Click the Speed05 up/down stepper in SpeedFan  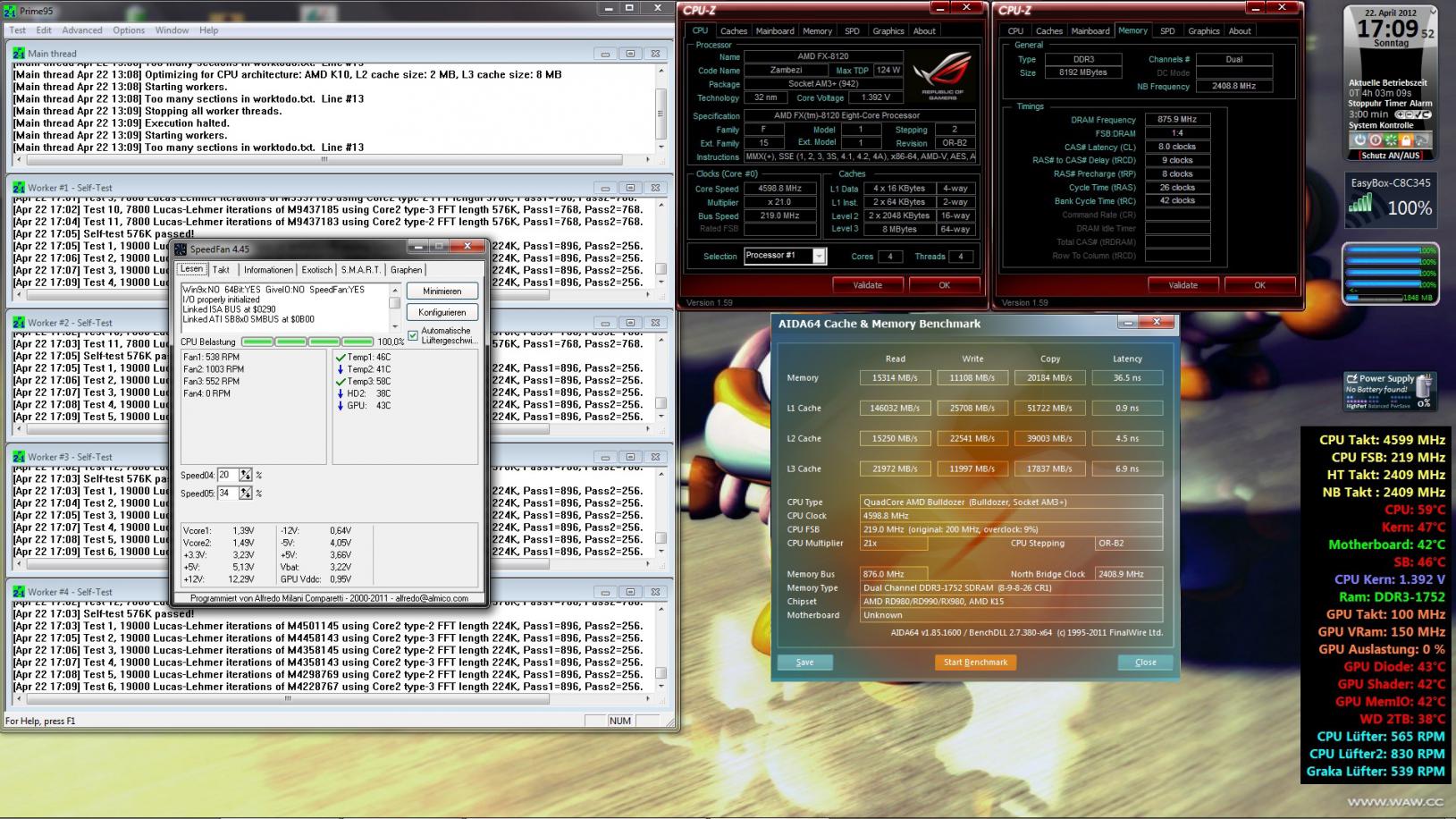tap(246, 494)
